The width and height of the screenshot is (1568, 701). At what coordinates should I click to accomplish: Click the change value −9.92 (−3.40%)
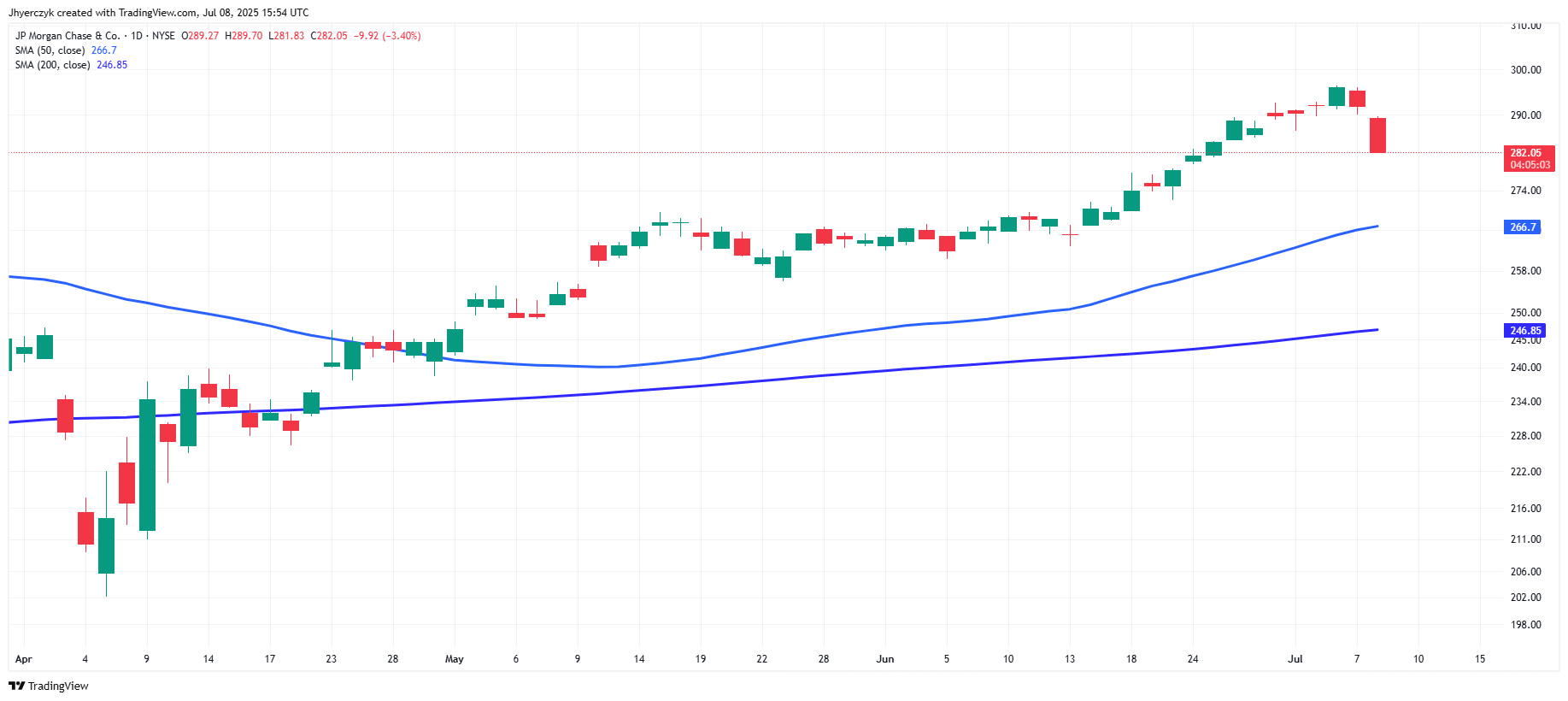[x=388, y=36]
